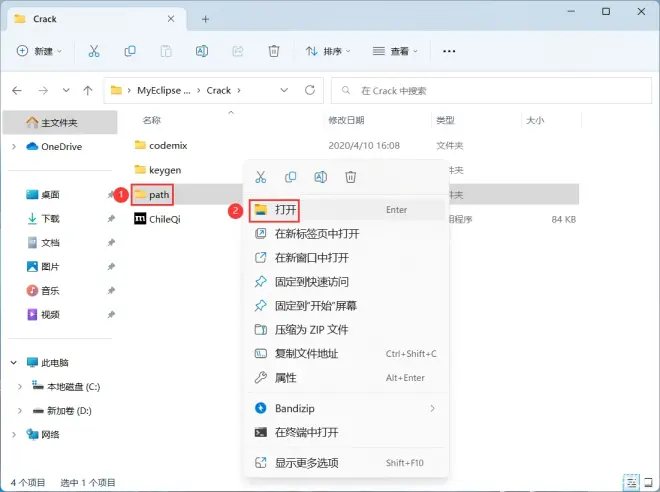Click the Rename icon in the top toolbar
The height and width of the screenshot is (492, 660).
[202, 51]
